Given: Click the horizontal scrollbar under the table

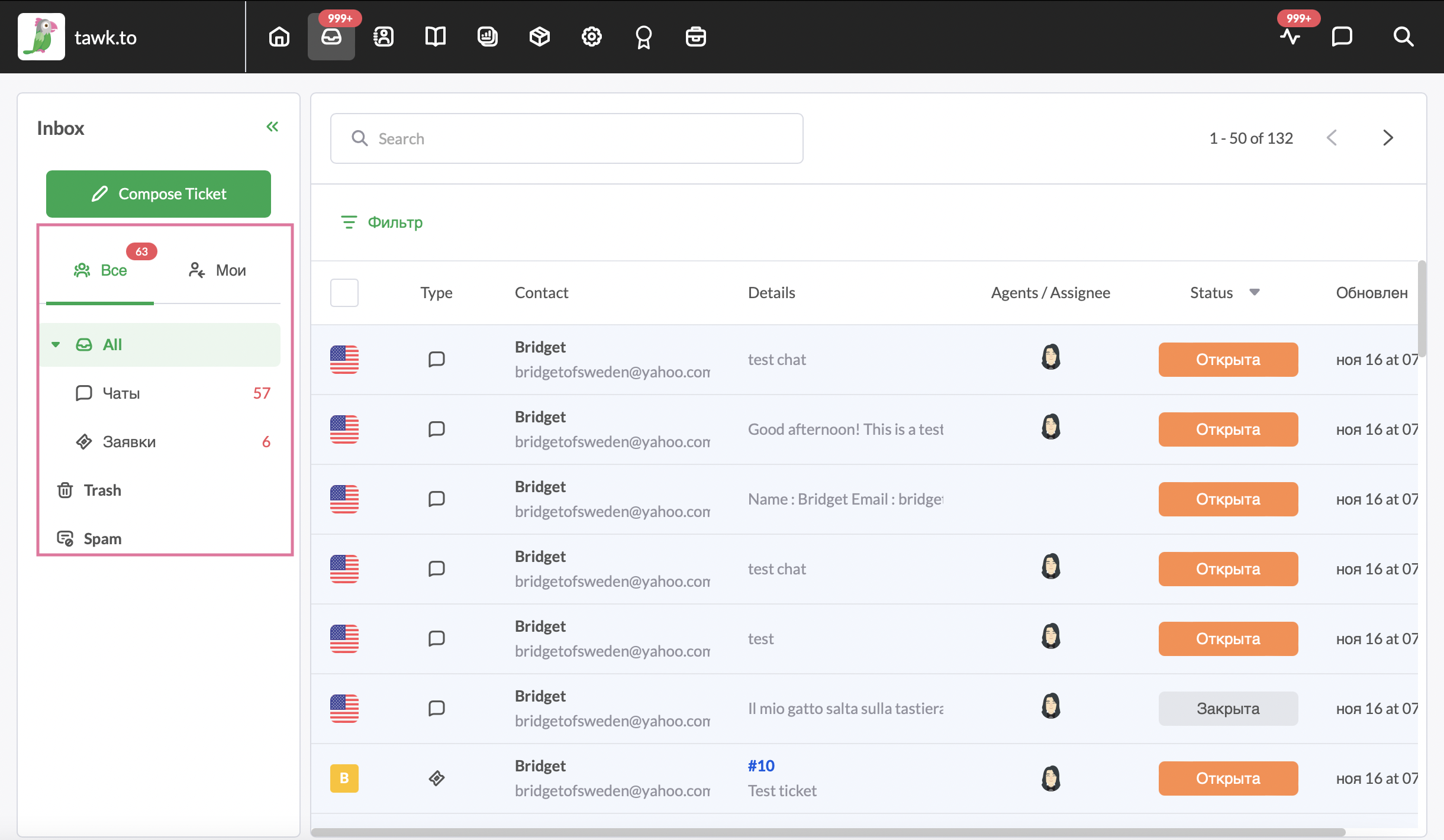Looking at the screenshot, I should [x=829, y=832].
